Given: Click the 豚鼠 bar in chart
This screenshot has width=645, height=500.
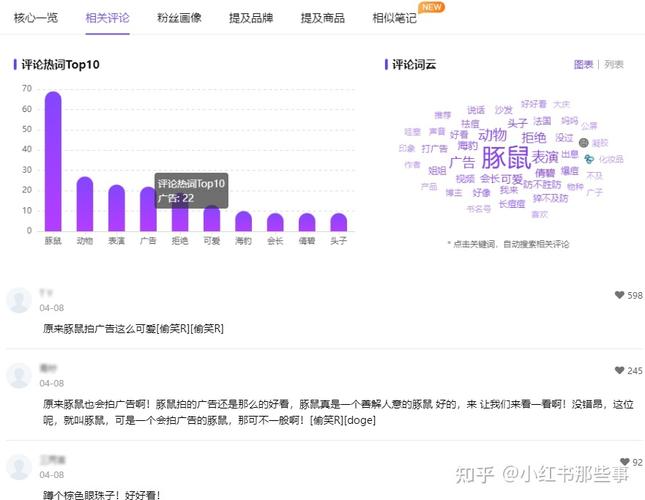Looking at the screenshot, I should click(x=53, y=161).
